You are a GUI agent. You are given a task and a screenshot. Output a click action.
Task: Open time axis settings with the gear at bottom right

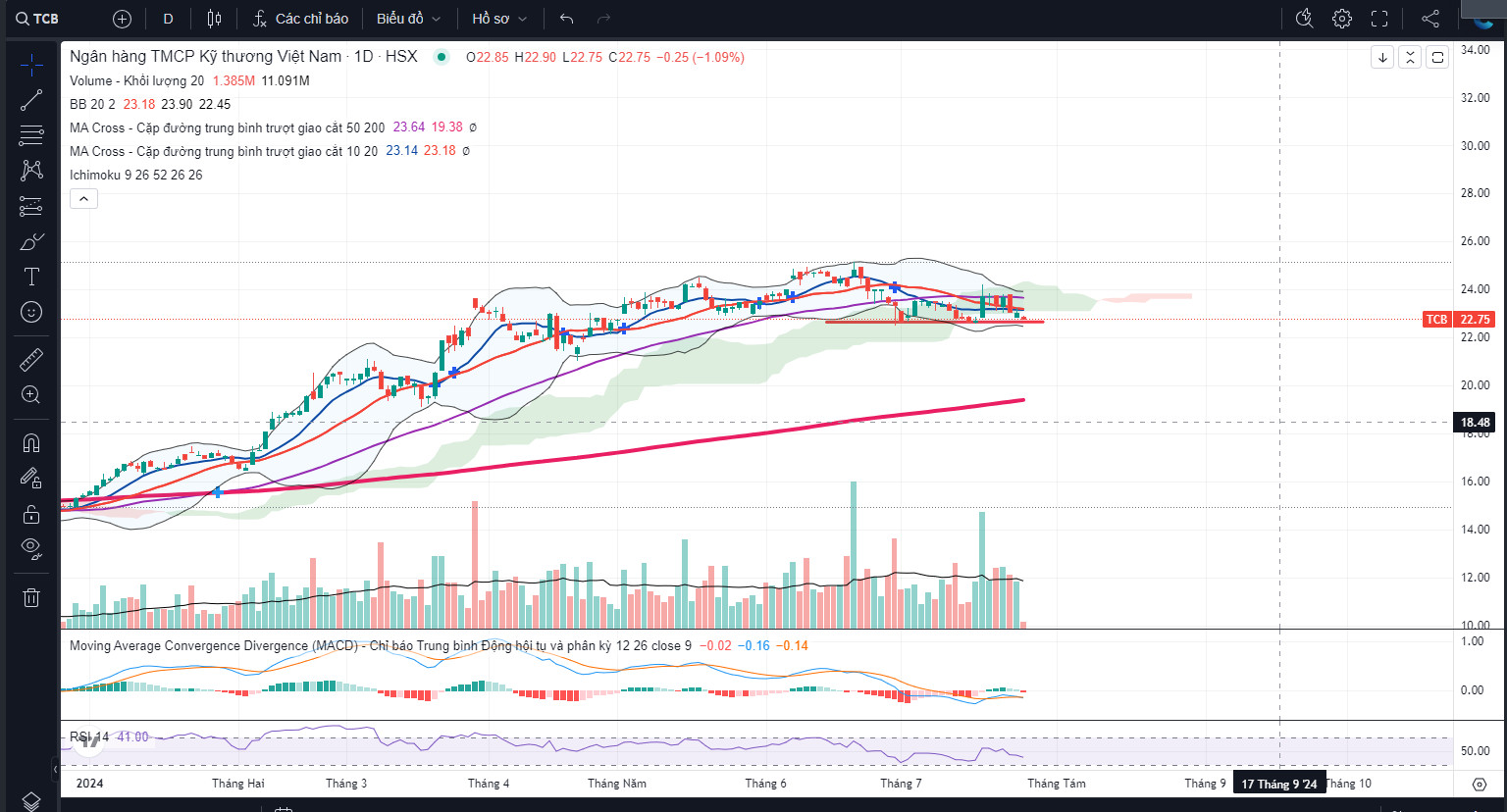pyautogui.click(x=1480, y=784)
